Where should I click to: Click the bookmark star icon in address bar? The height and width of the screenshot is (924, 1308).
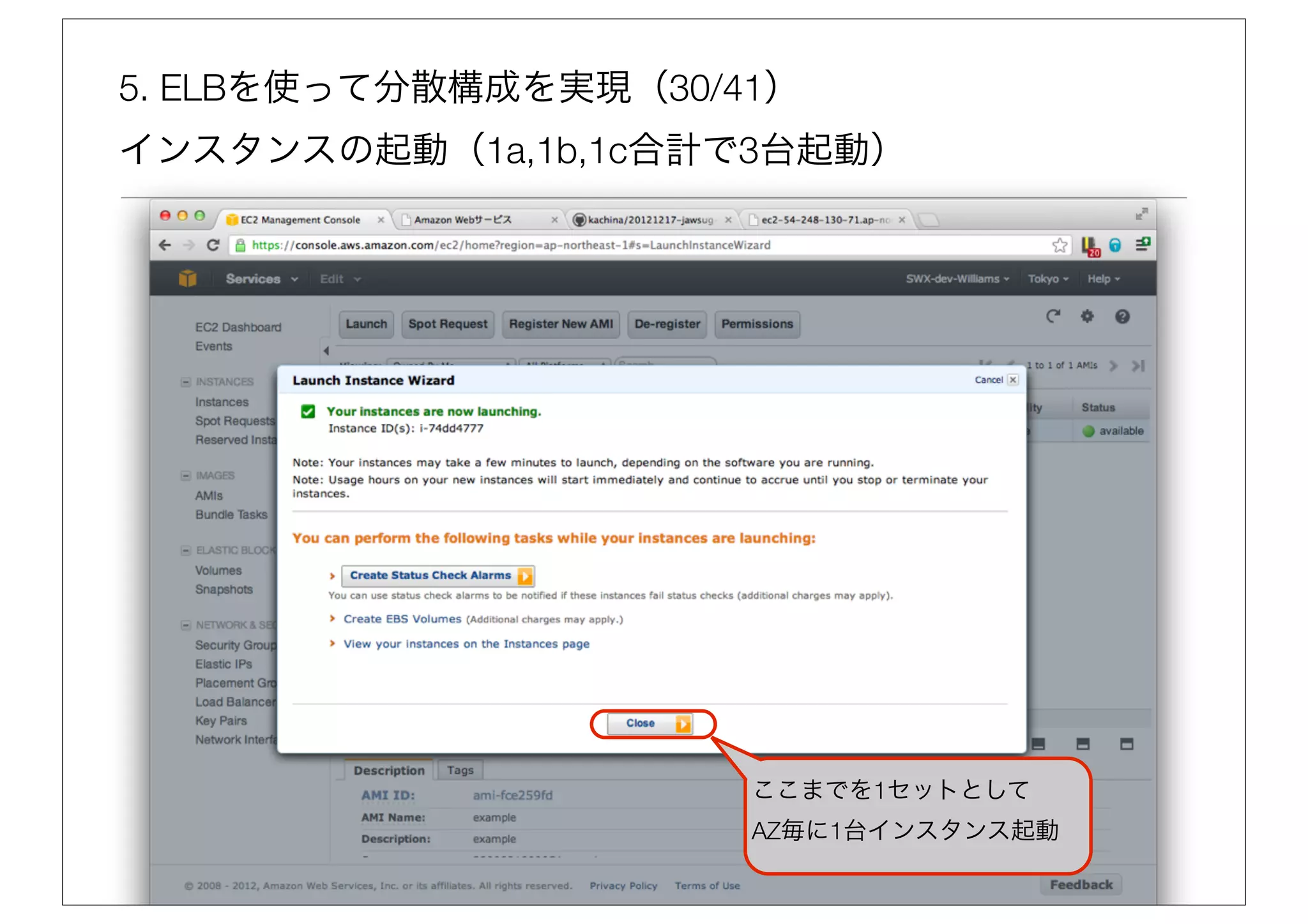pos(1060,245)
